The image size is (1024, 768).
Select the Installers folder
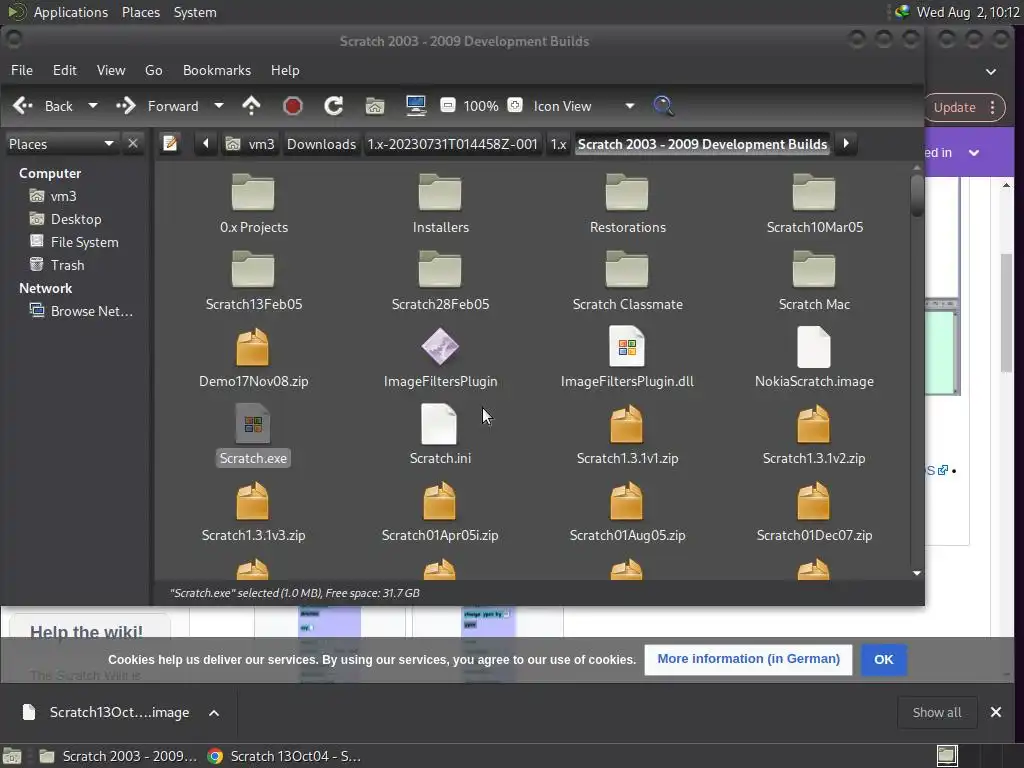pyautogui.click(x=440, y=204)
